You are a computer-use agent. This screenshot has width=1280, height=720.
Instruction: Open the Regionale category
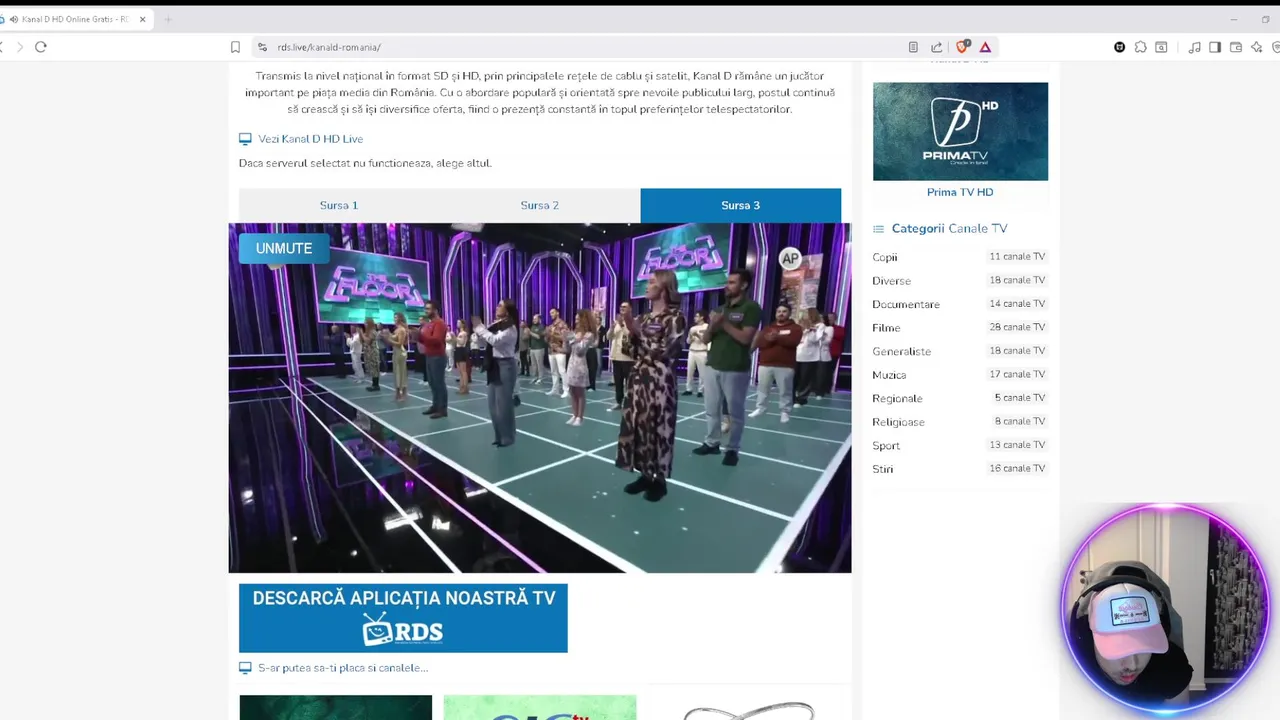[897, 398]
